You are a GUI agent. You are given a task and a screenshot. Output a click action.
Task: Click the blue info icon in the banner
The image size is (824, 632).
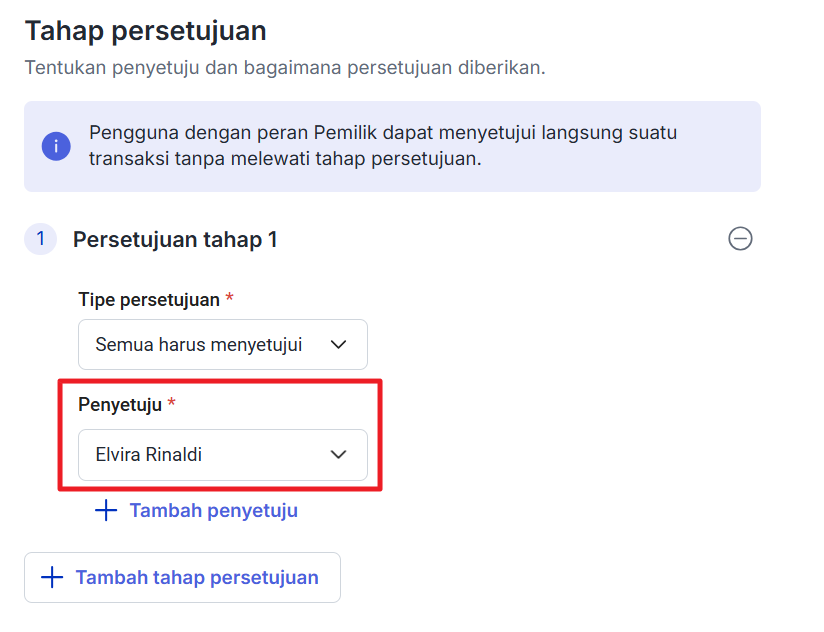tap(56, 146)
